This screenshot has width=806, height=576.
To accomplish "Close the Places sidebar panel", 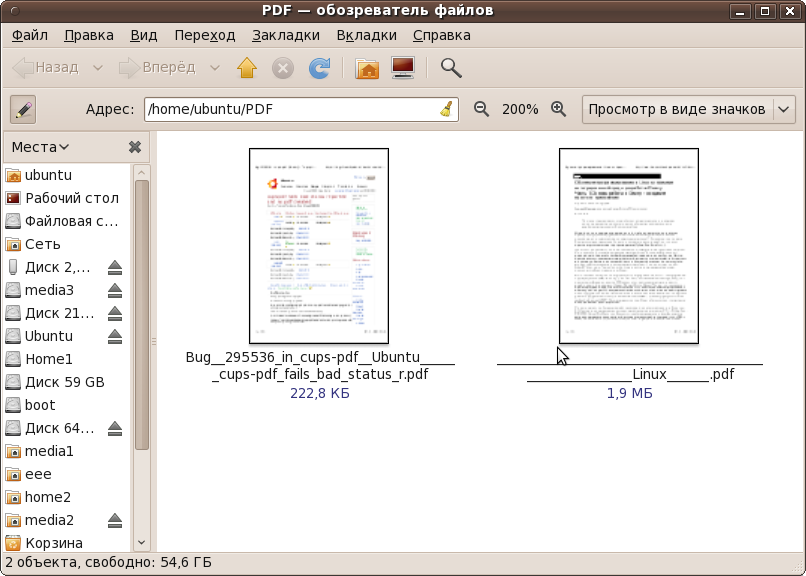I will 135,147.
